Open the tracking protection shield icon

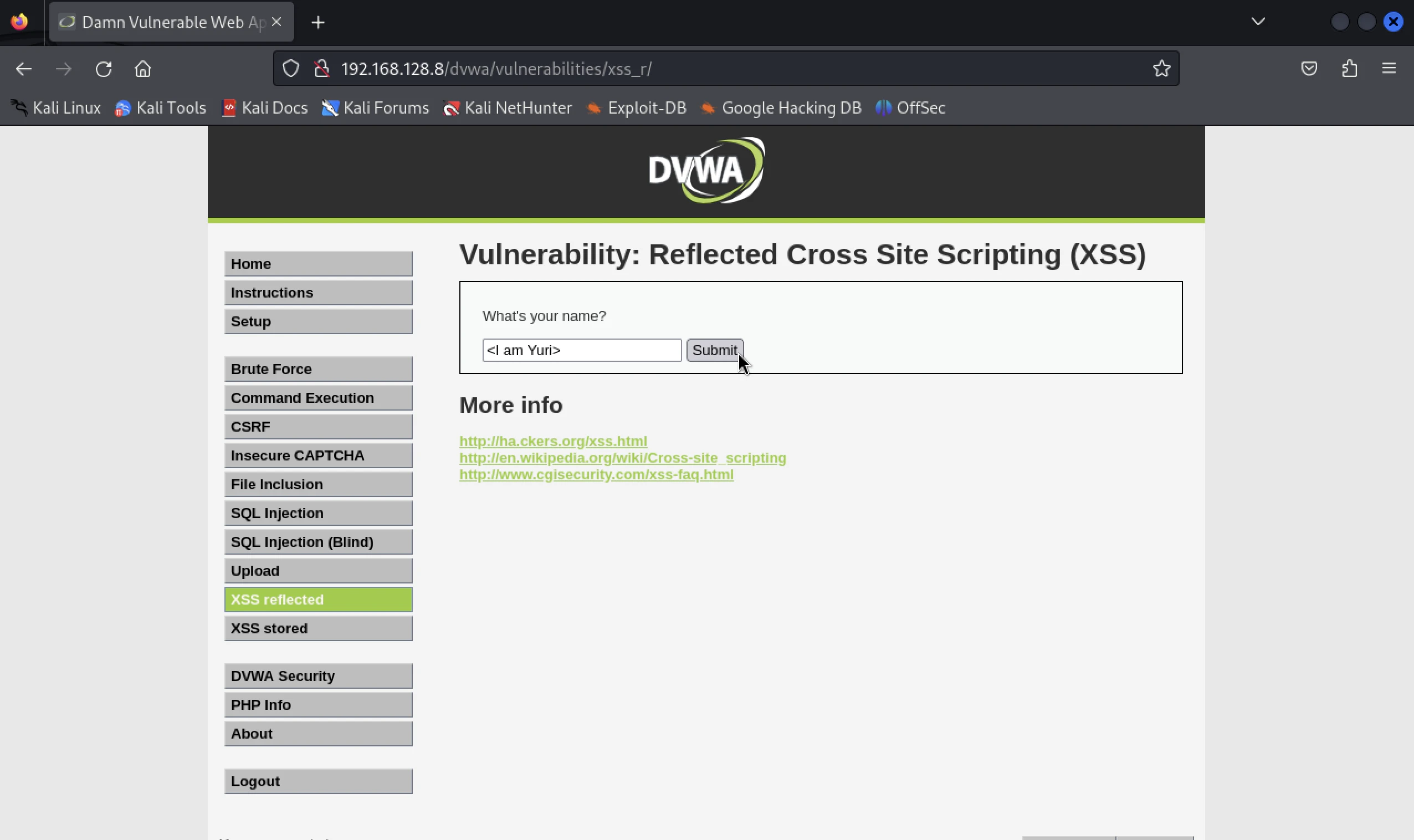[x=291, y=69]
